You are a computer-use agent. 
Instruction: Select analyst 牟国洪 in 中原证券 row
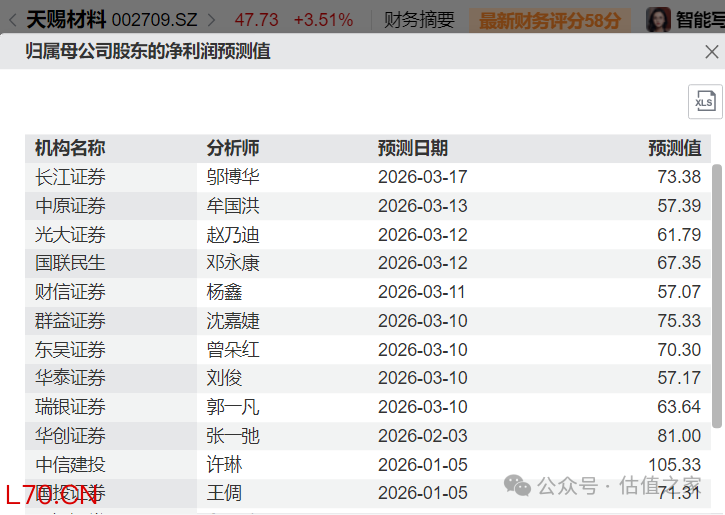233,206
